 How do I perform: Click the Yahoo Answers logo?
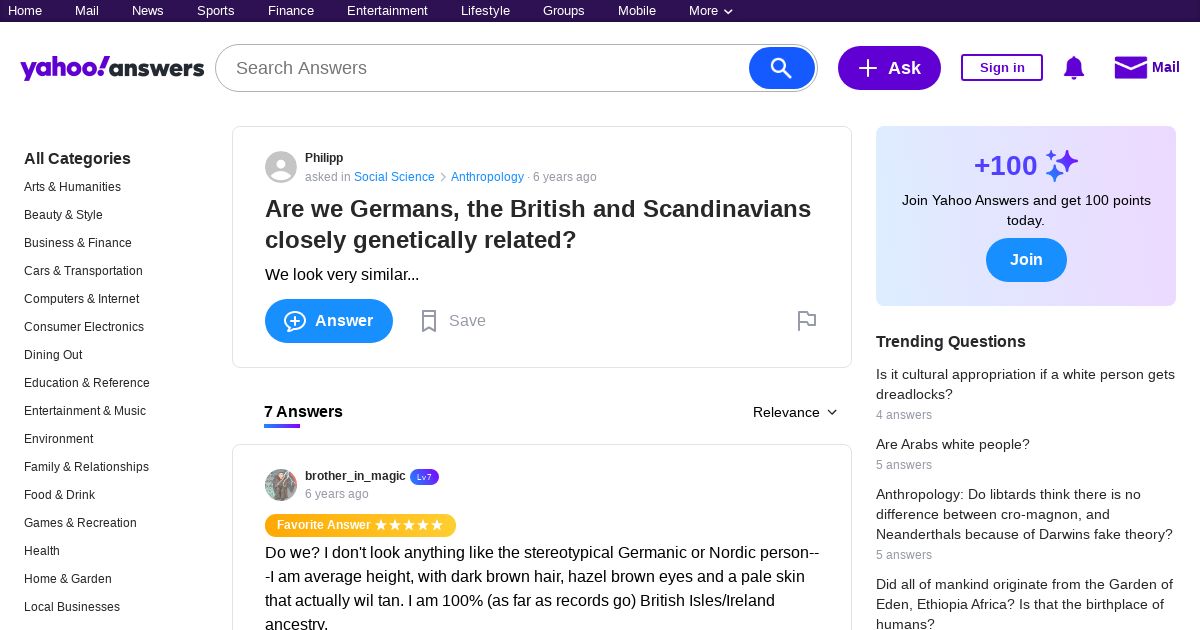point(112,68)
